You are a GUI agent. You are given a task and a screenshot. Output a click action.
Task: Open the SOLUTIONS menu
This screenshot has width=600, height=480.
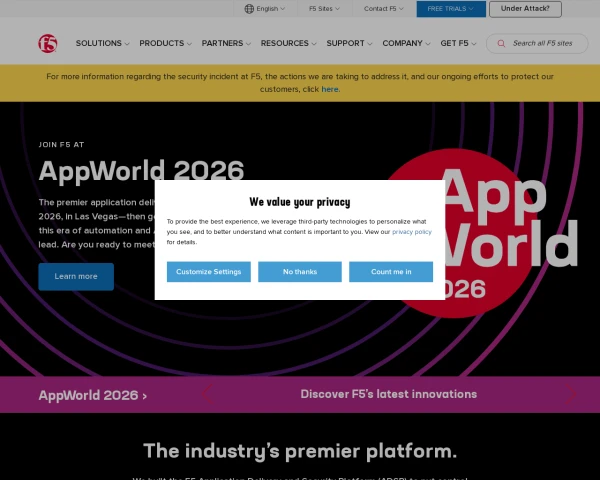coord(103,44)
